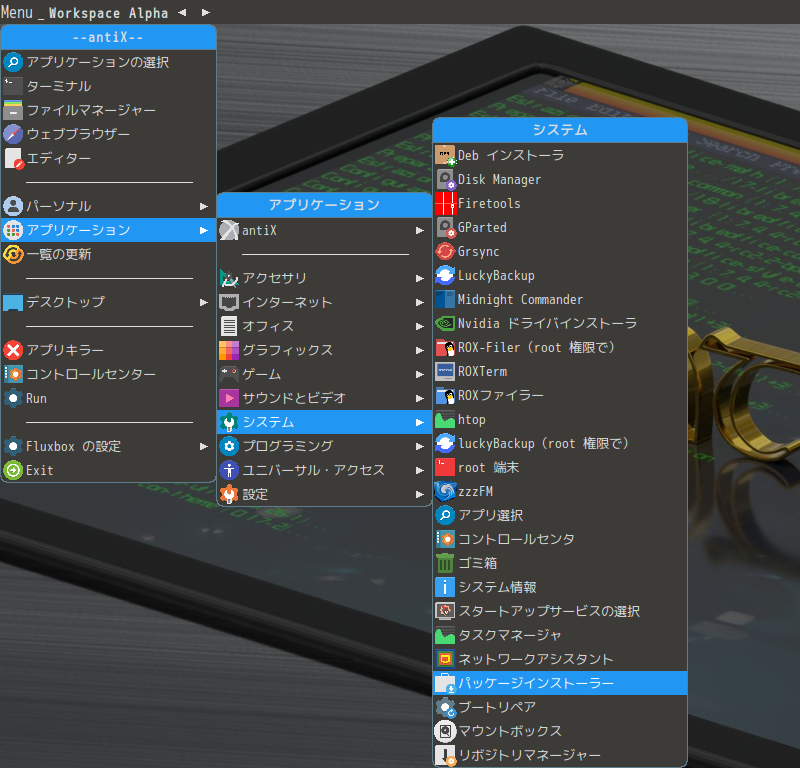
Task: Expand the Fluxbox の設定 submenu arrow
Action: [204, 447]
